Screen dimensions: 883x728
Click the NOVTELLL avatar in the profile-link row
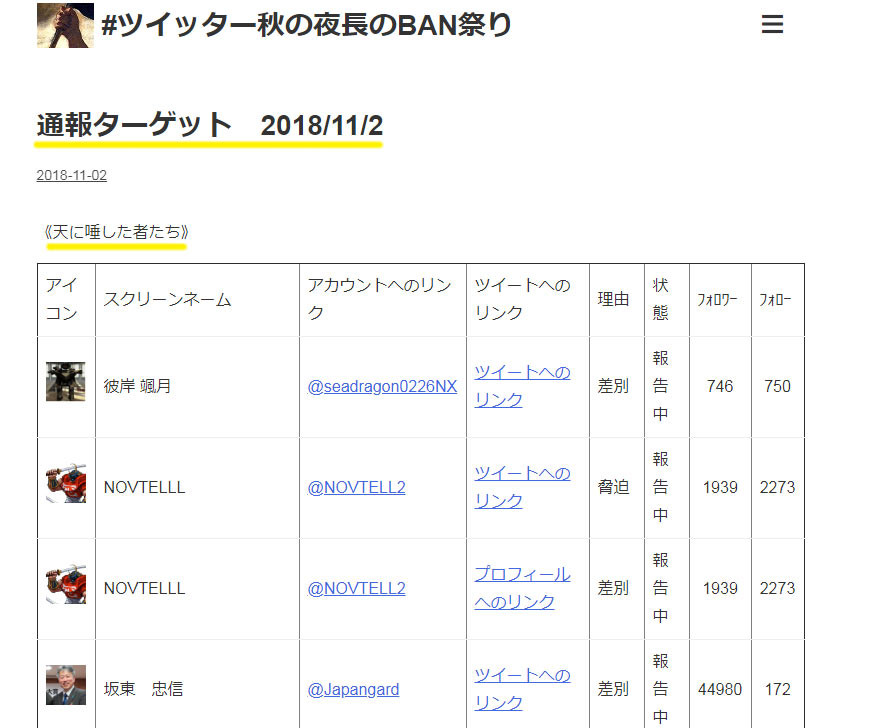click(66, 584)
